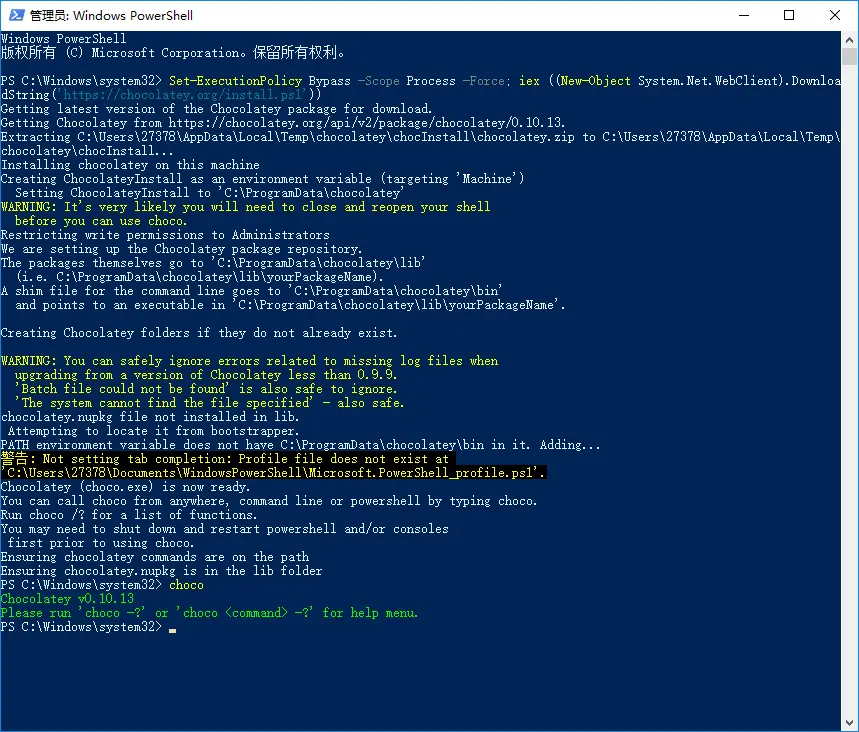This screenshot has height=732, width=859.
Task: Click 'Creating ChocolateyInstall as an environment variable' line
Action: [x=262, y=179]
